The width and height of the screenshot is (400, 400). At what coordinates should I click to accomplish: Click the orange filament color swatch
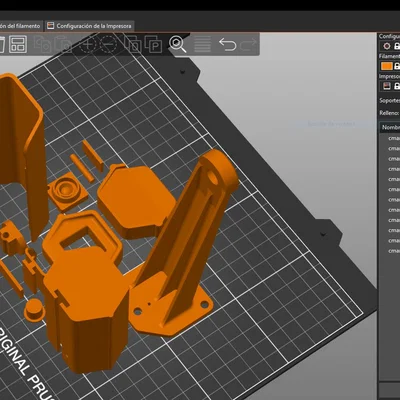coord(387,66)
